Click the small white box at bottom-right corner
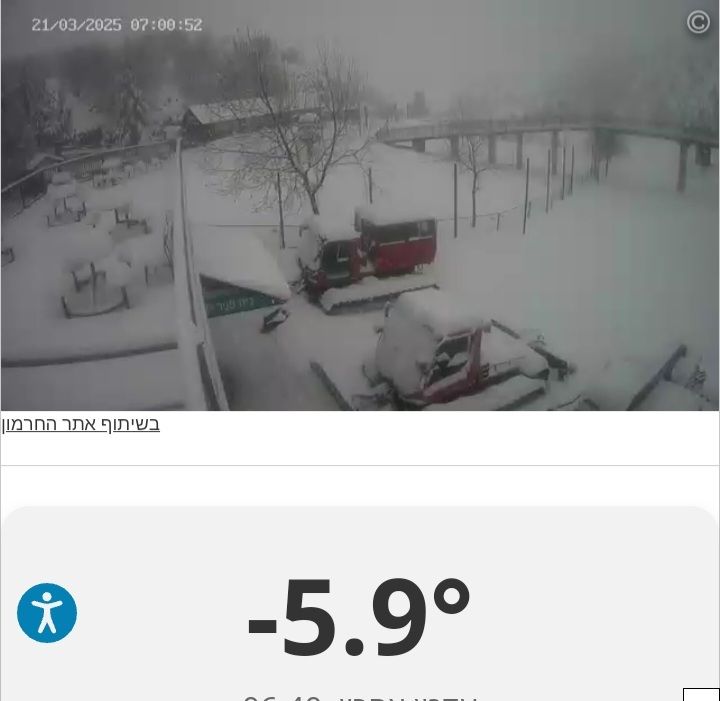The width and height of the screenshot is (720, 701). click(701, 695)
